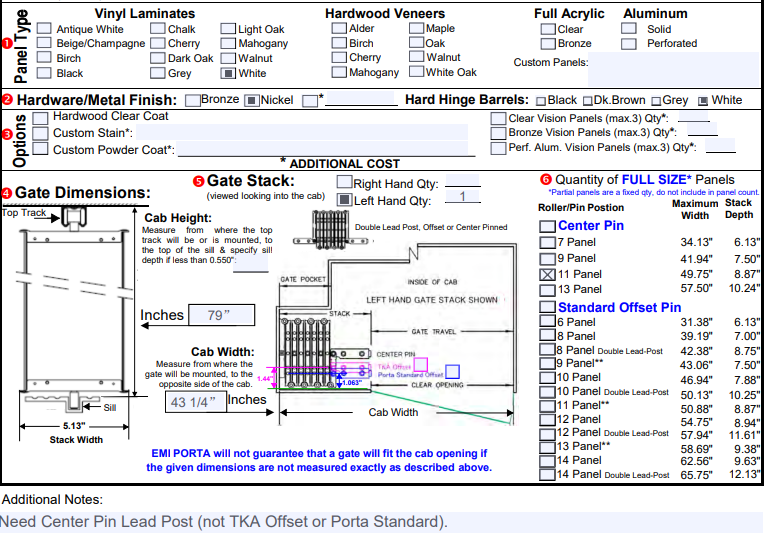This screenshot has width=765, height=533.
Task: Click the Cab Height field showing 79"
Action: pyautogui.click(x=222, y=315)
